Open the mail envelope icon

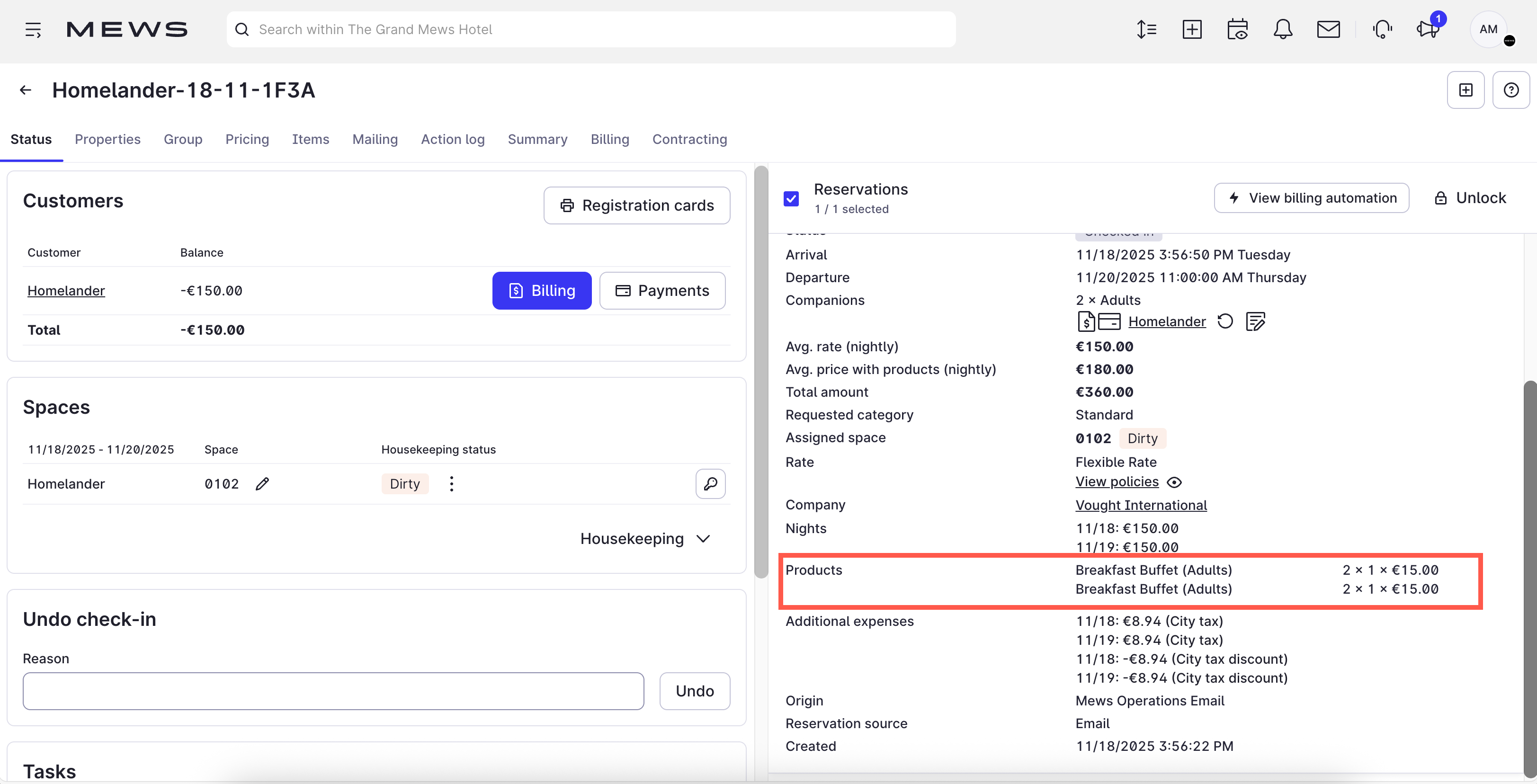point(1329,29)
